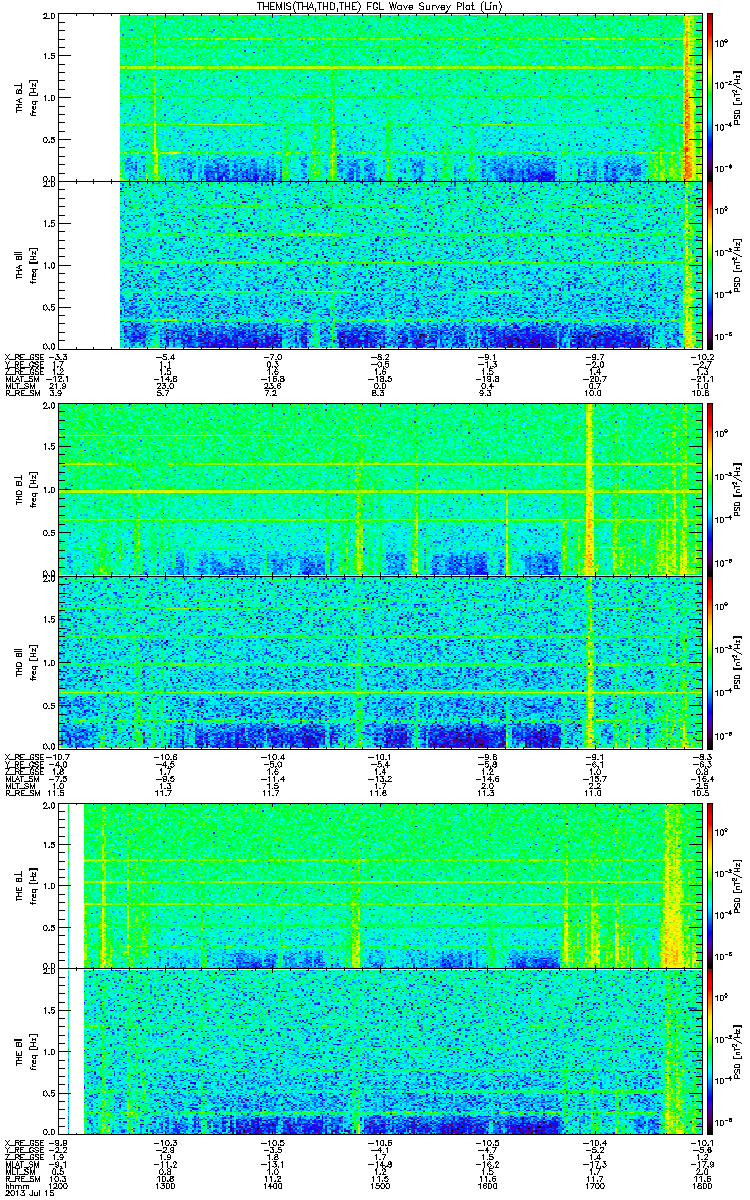Click the THD Bll spectrogram panel
This screenshot has width=750, height=1200.
coord(380,662)
